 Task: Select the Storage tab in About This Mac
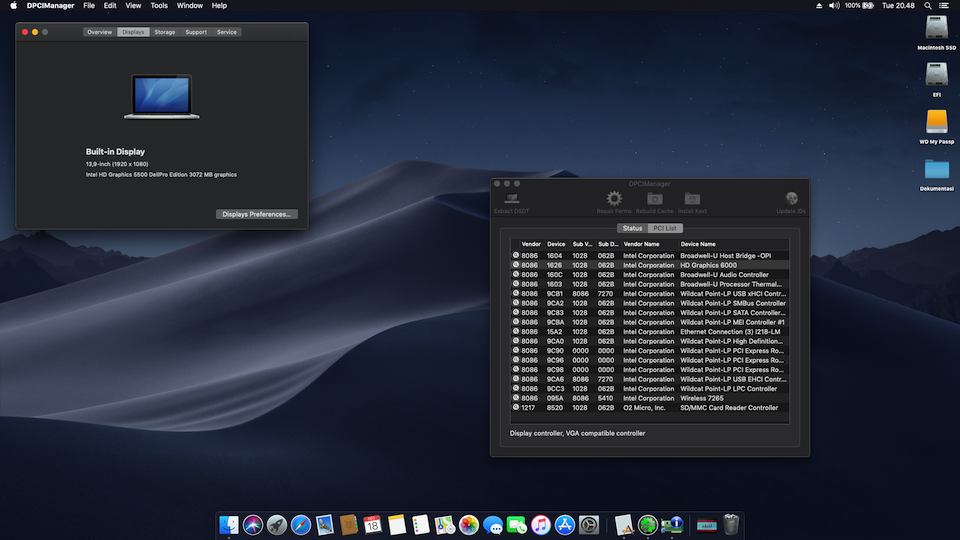coord(164,32)
